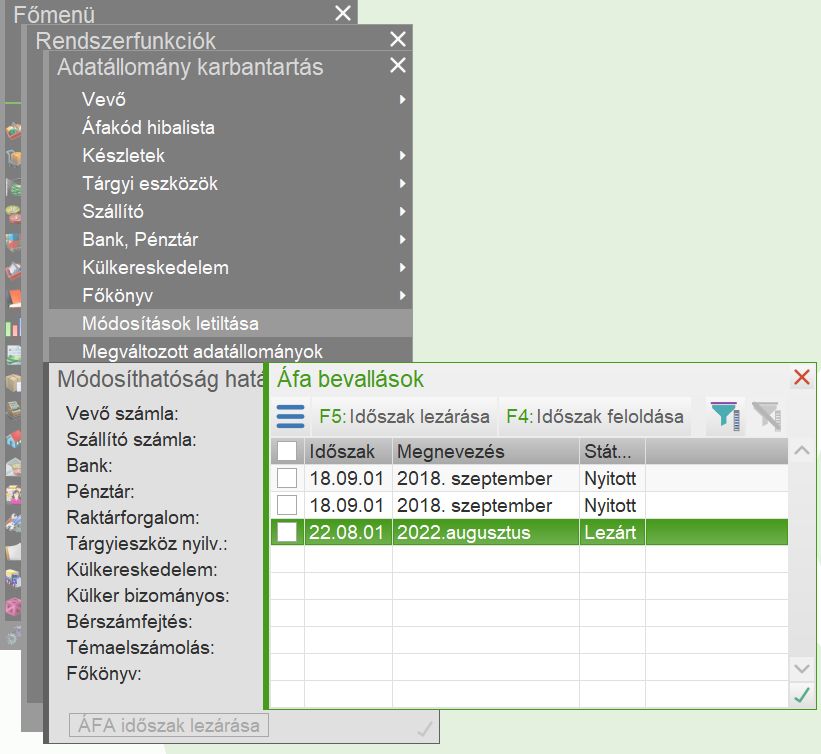821x754 pixels.
Task: Click the Stát... column header
Action: click(x=612, y=451)
